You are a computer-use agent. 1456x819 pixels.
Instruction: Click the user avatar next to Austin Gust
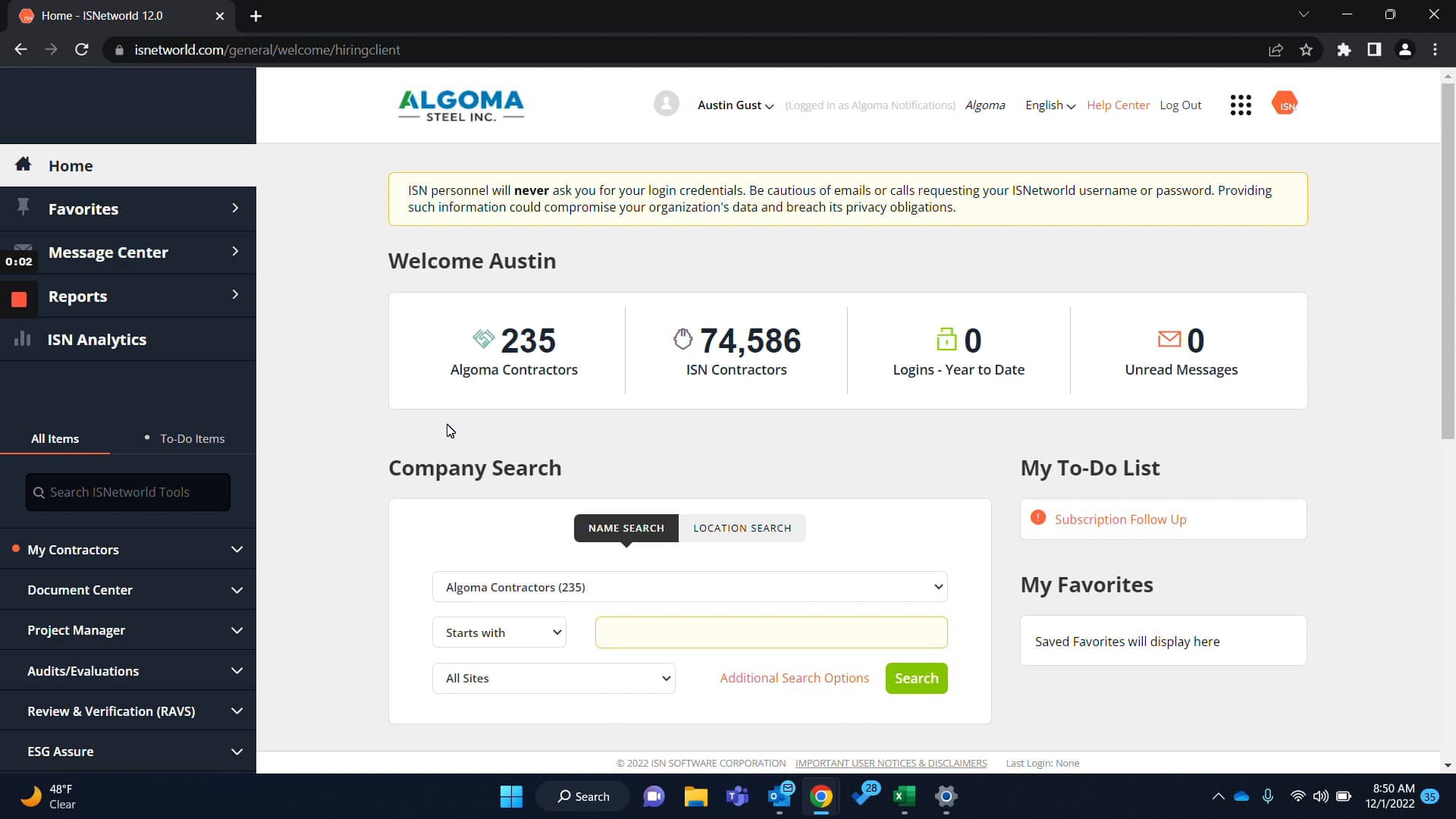(x=667, y=103)
